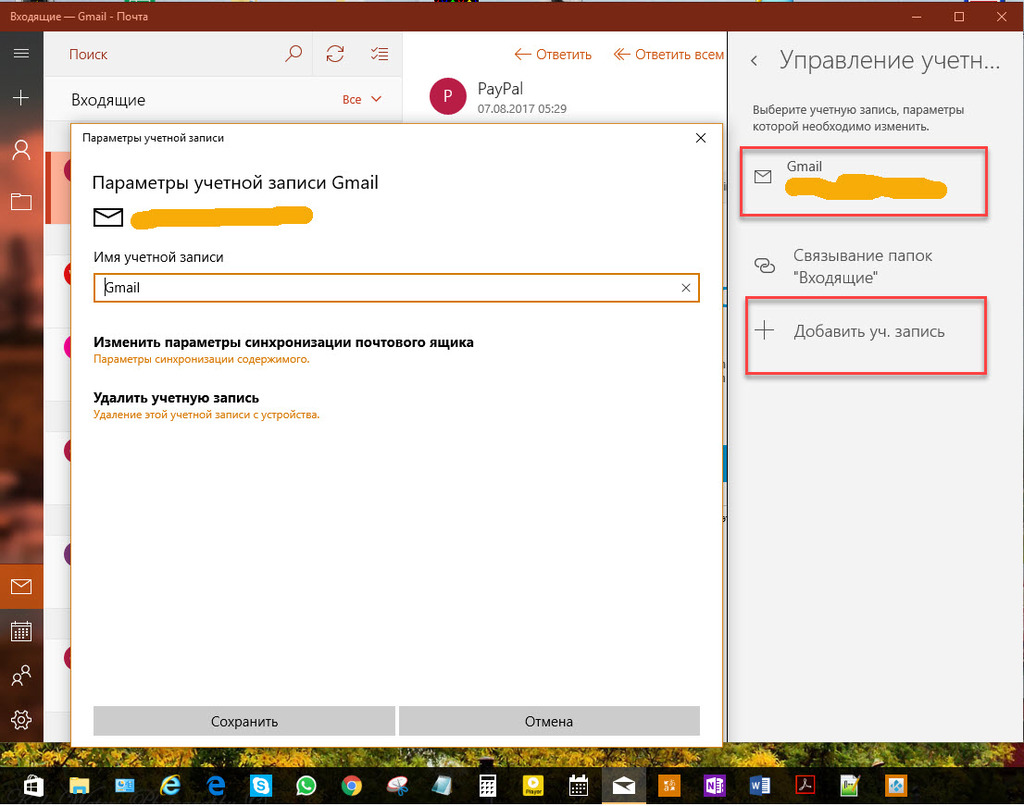The height and width of the screenshot is (806, 1024).
Task: Enter selection mode with checklist icon
Action: (379, 54)
